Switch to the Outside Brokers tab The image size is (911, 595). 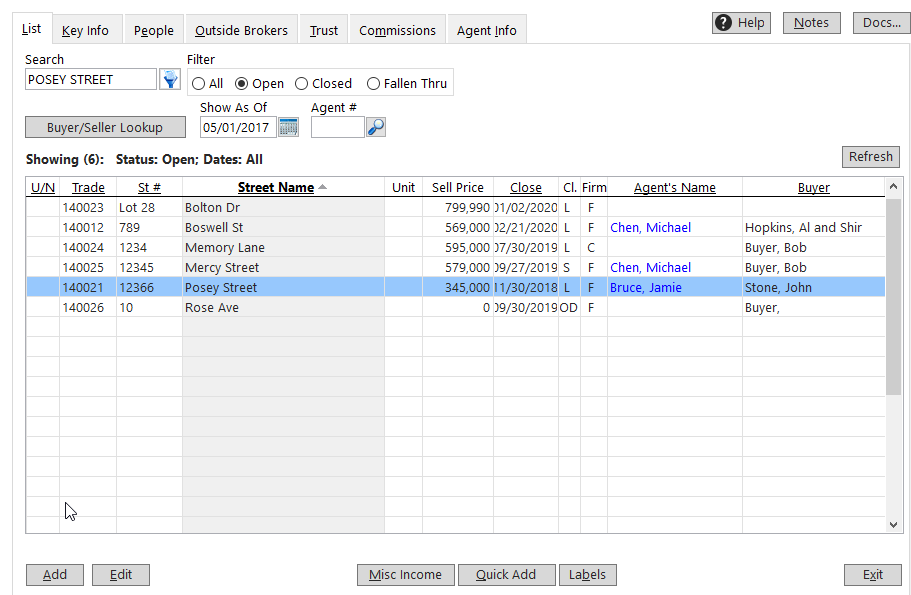240,30
